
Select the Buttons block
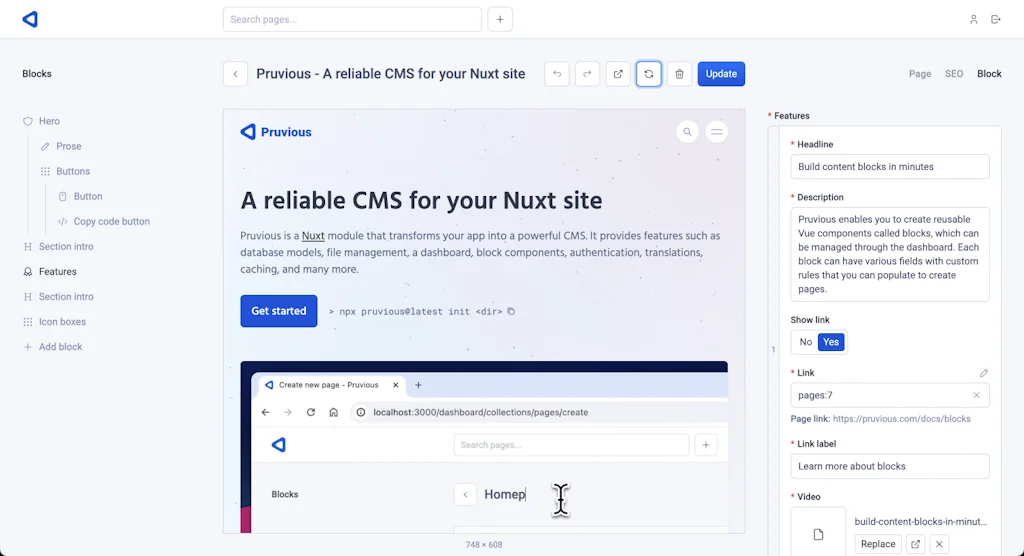(73, 171)
